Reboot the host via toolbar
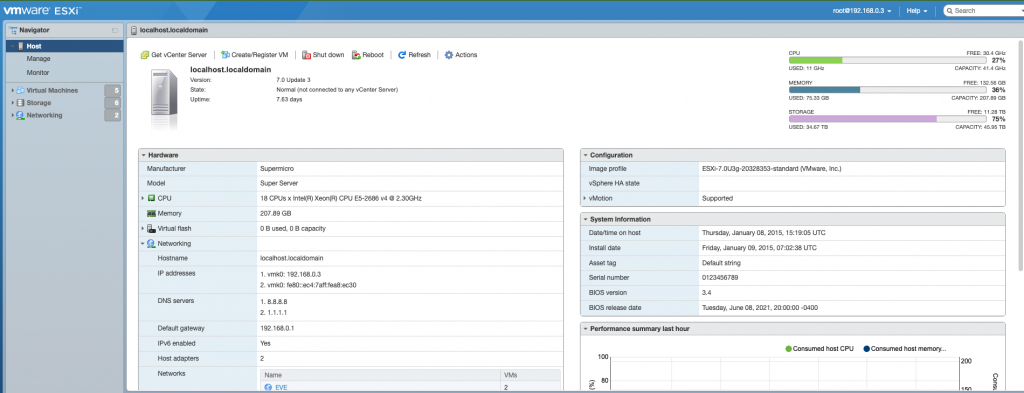This screenshot has width=1024, height=393. point(368,55)
